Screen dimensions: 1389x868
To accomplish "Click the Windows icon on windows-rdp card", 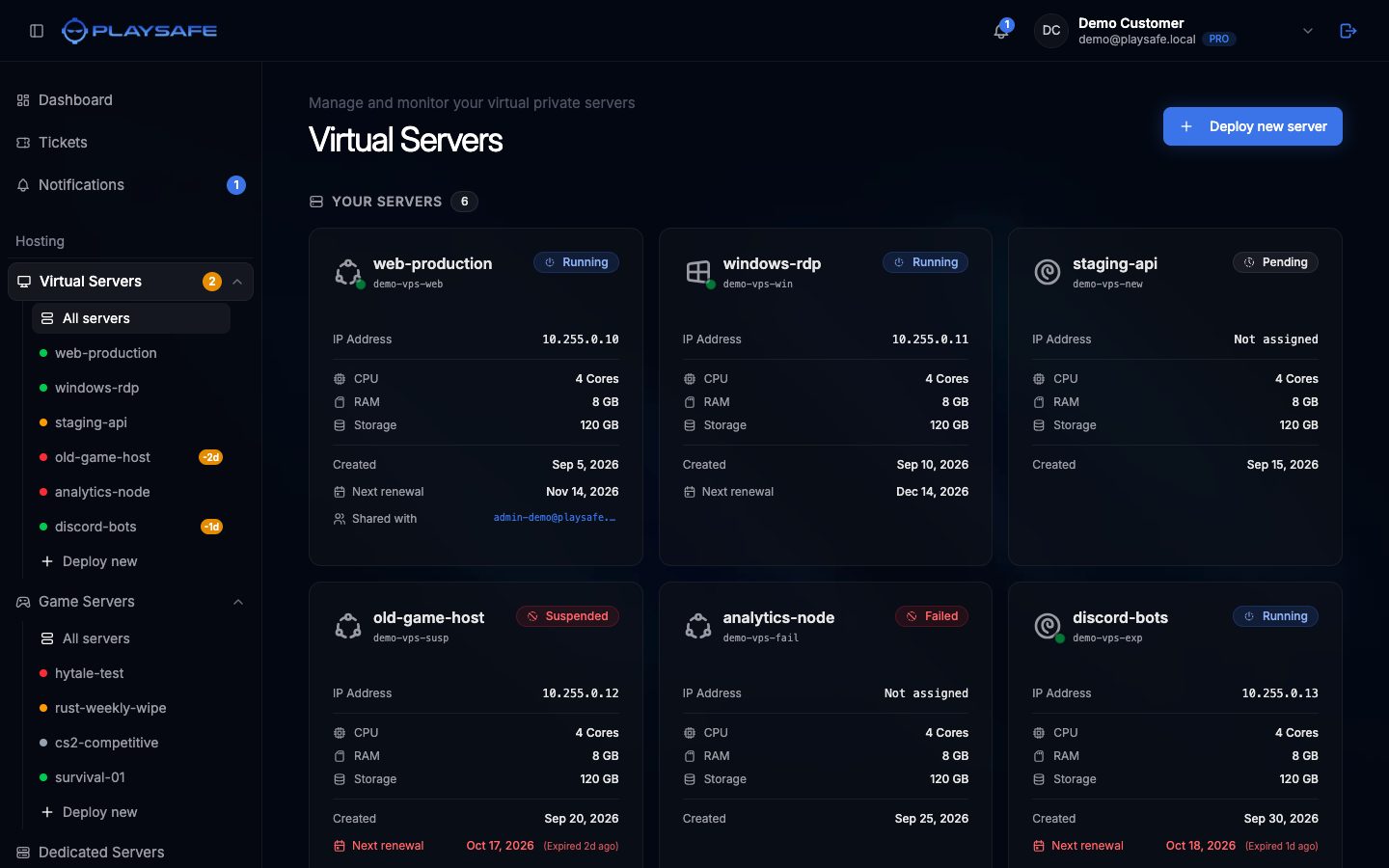I will click(697, 272).
